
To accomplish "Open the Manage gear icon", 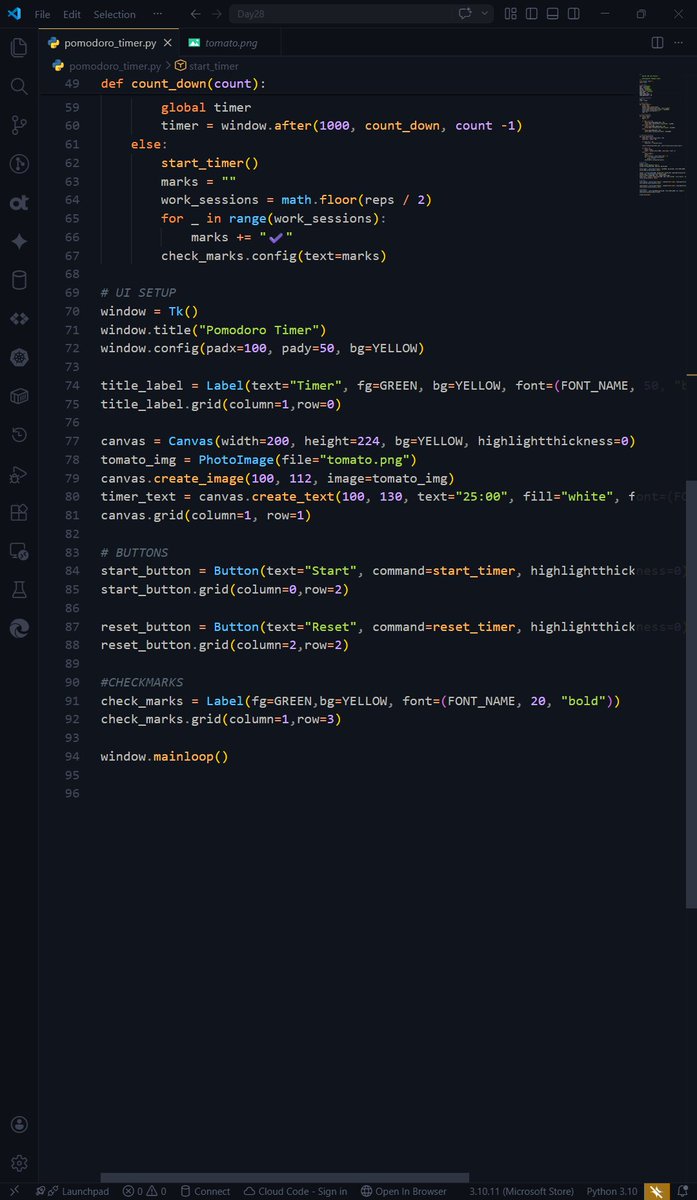I will point(18,1164).
